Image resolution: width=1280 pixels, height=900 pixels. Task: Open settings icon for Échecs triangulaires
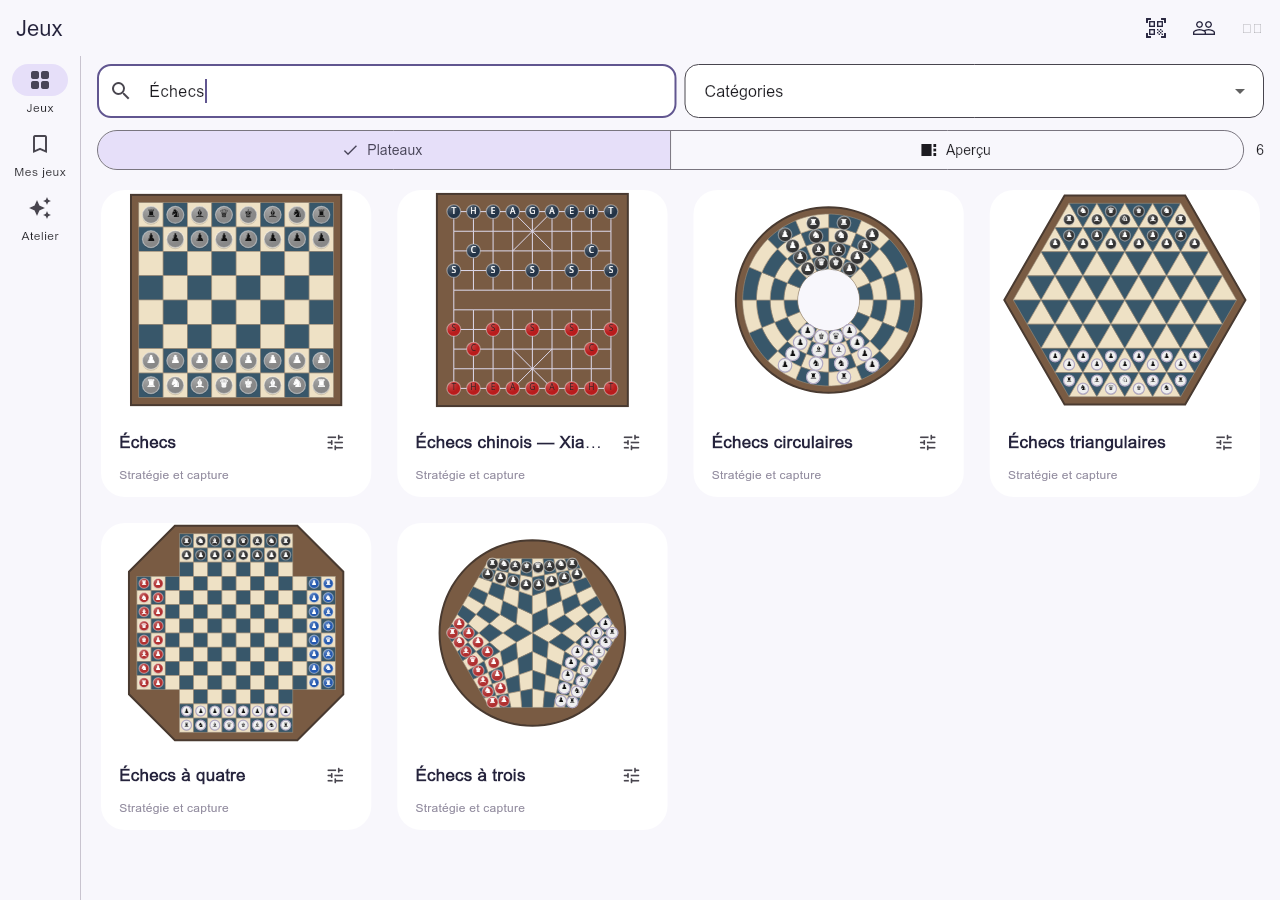click(1224, 442)
